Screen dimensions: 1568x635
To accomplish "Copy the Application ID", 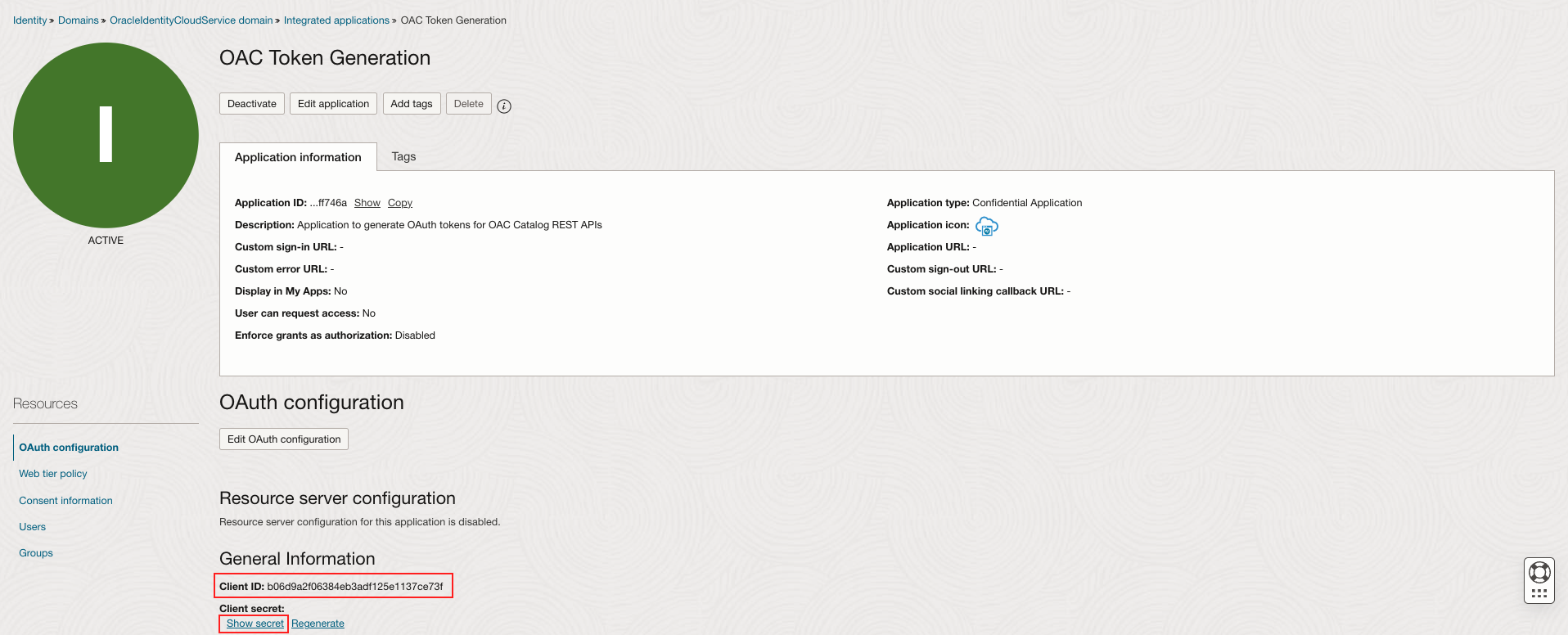I will 400,203.
